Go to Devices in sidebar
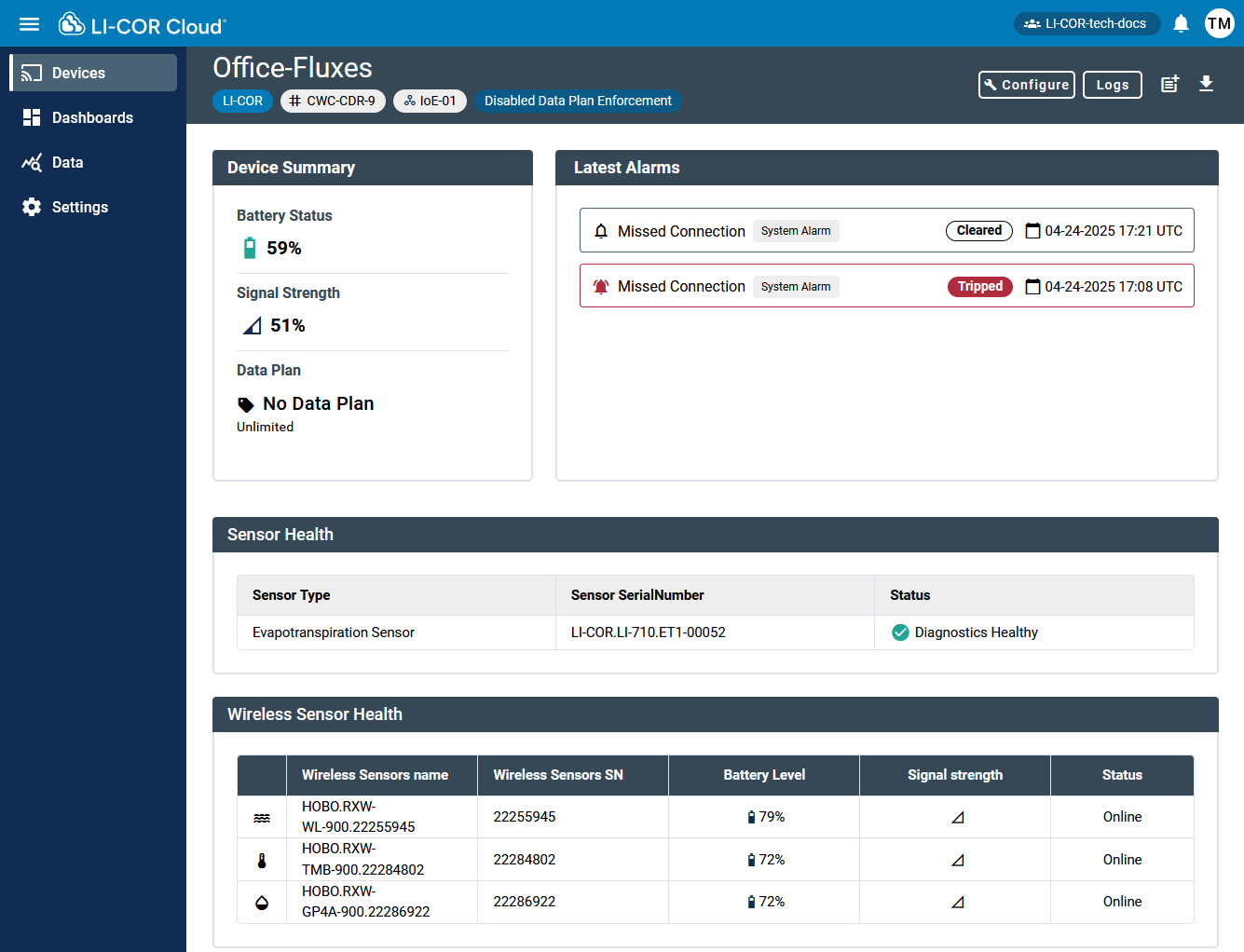This screenshot has width=1244, height=952. click(x=93, y=73)
